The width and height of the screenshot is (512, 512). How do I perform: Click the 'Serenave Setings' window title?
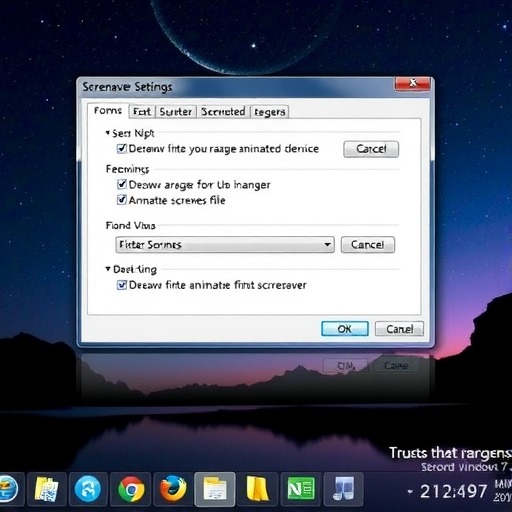pos(127,87)
